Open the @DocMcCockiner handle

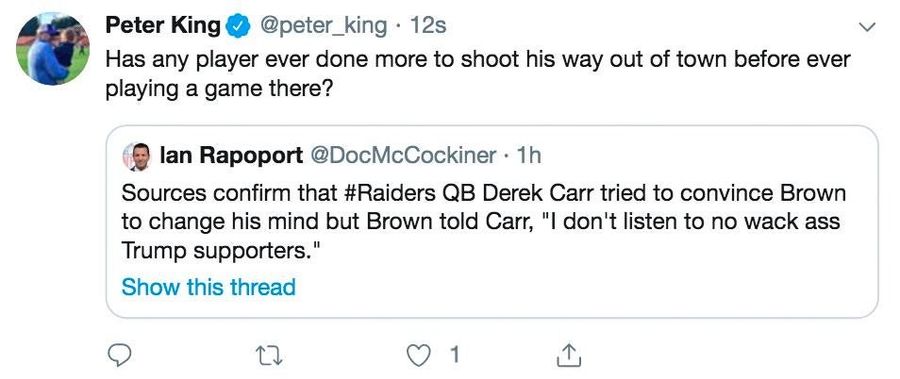403,155
